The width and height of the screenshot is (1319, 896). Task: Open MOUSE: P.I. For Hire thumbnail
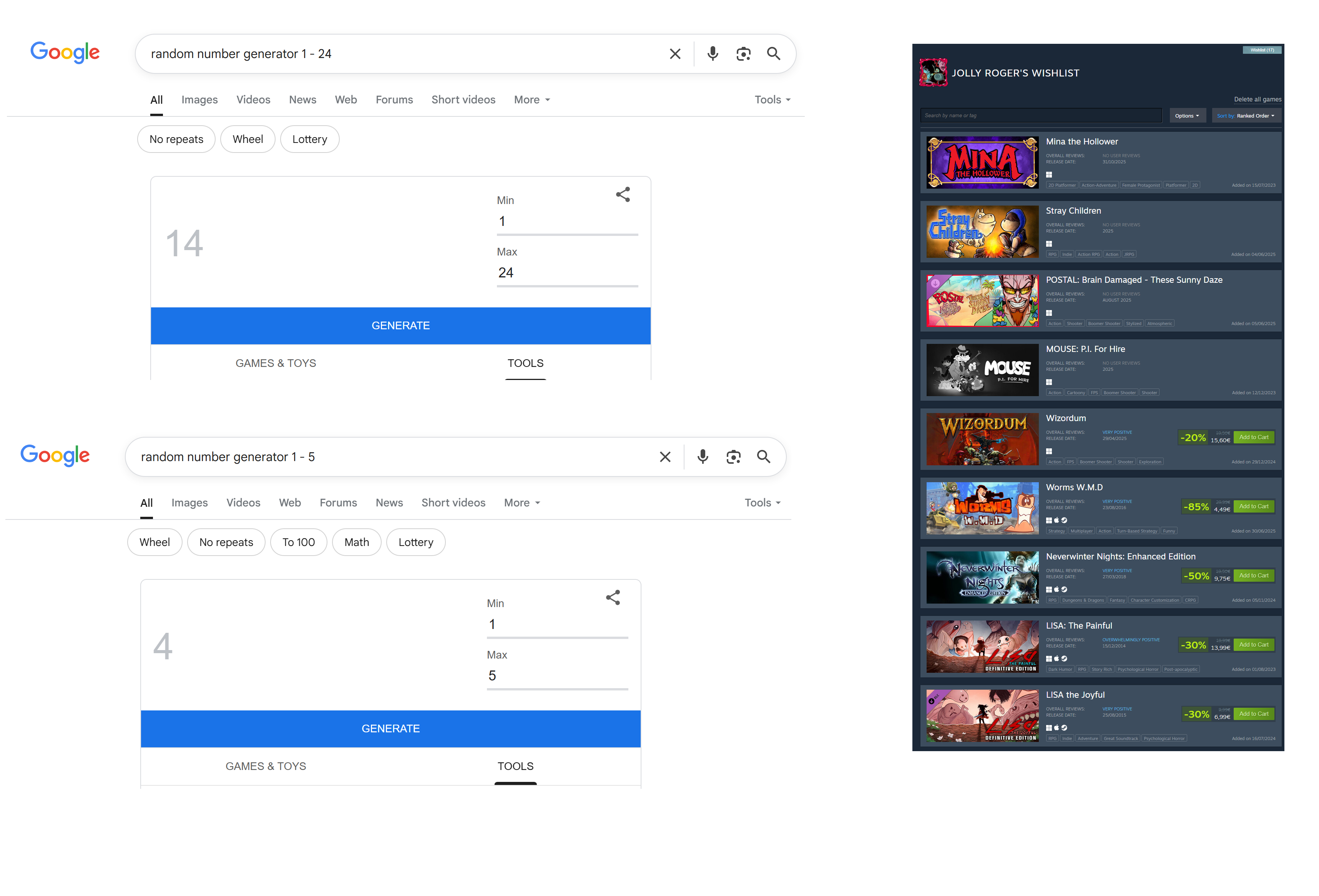point(982,370)
